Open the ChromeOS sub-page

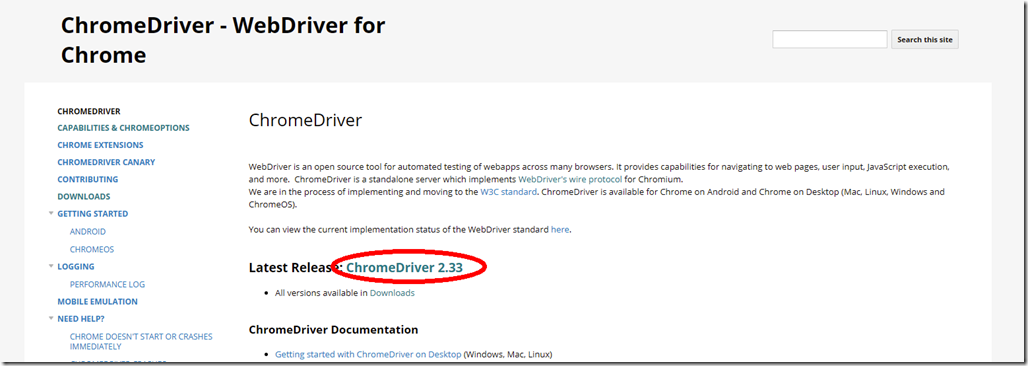tap(92, 249)
